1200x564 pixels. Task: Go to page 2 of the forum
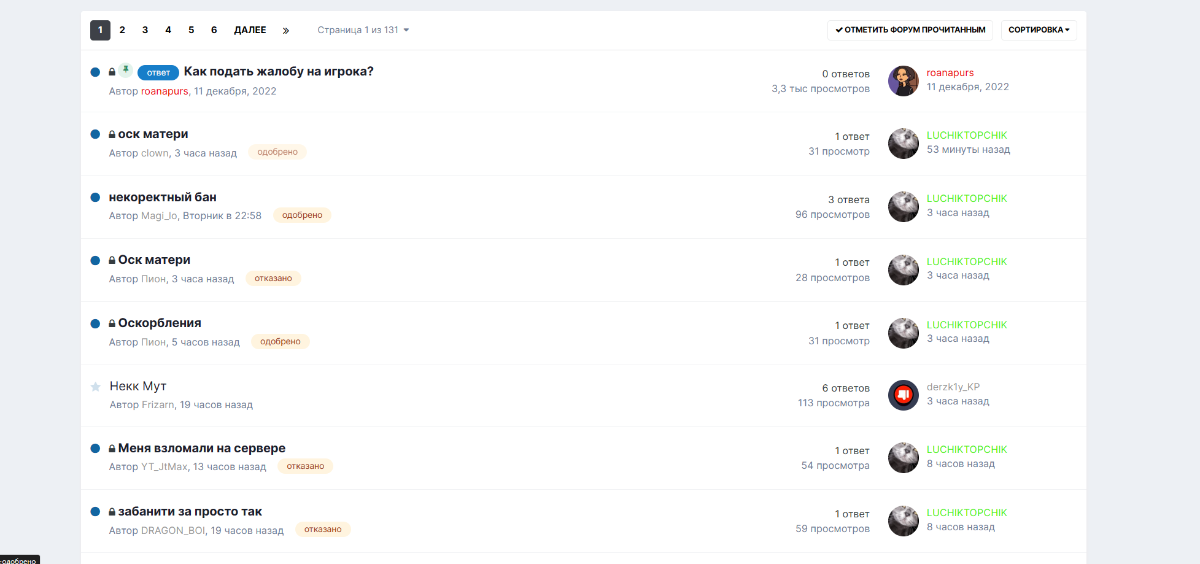pos(122,30)
